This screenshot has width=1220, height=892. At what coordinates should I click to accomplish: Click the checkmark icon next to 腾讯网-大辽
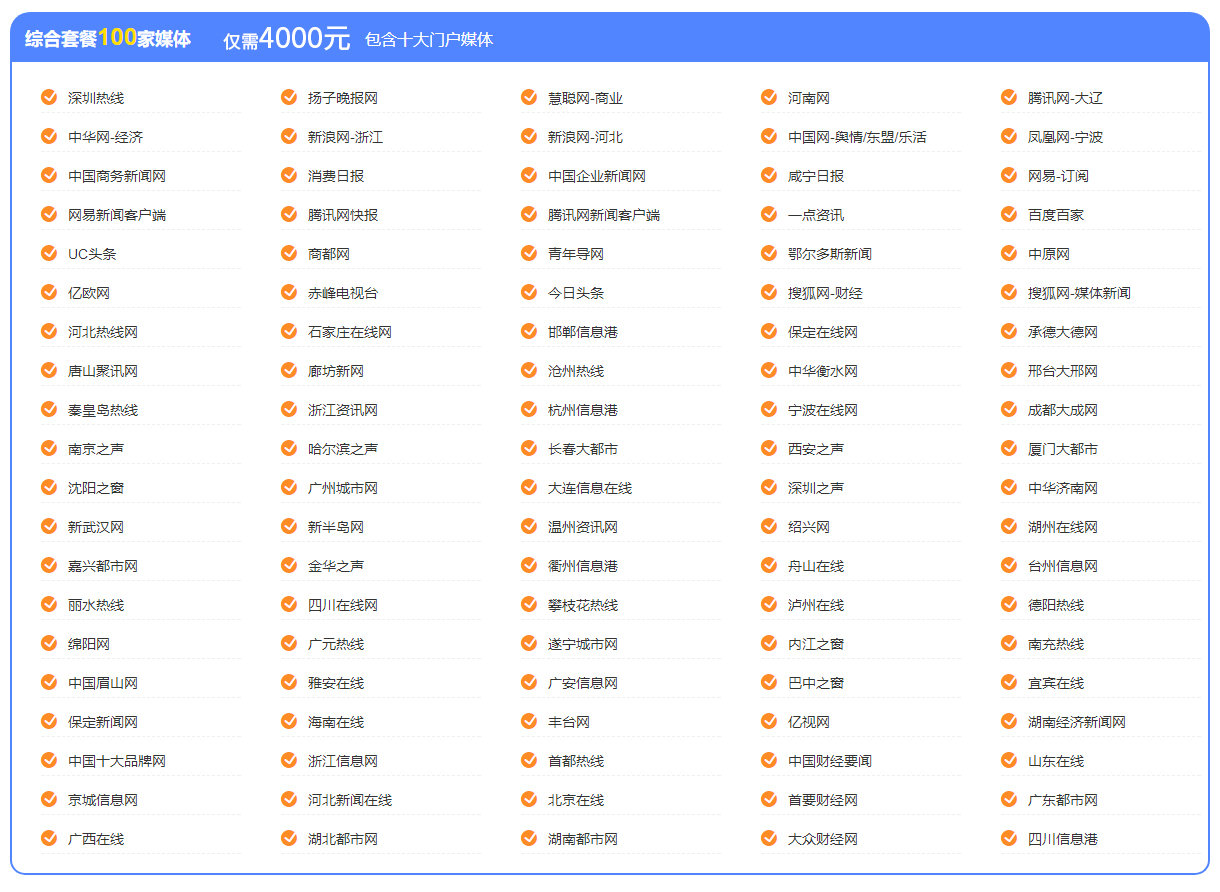click(x=1008, y=97)
